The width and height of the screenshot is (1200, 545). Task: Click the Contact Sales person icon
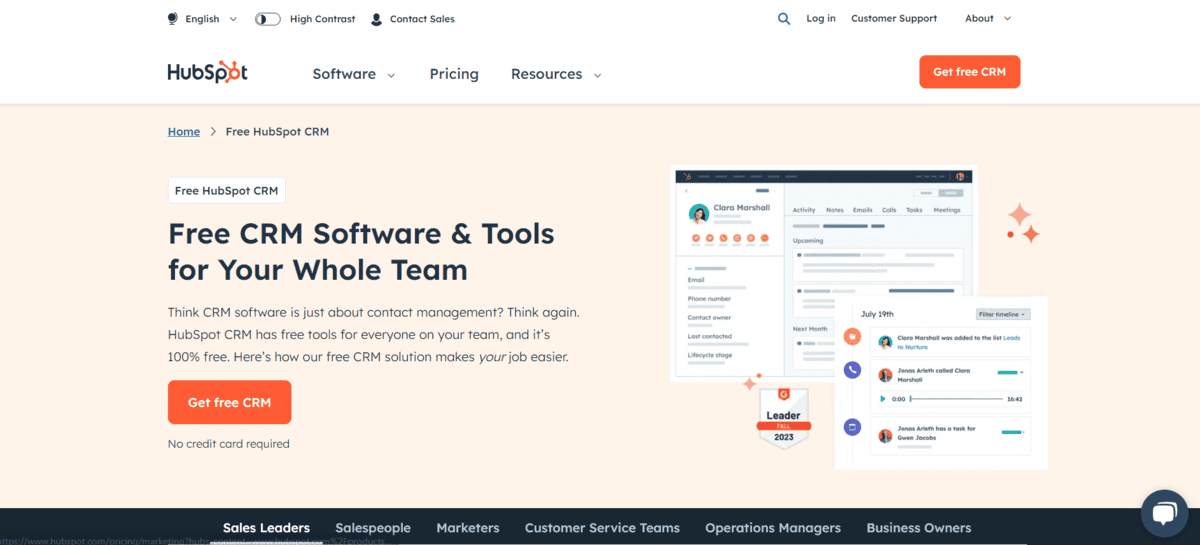(376, 19)
